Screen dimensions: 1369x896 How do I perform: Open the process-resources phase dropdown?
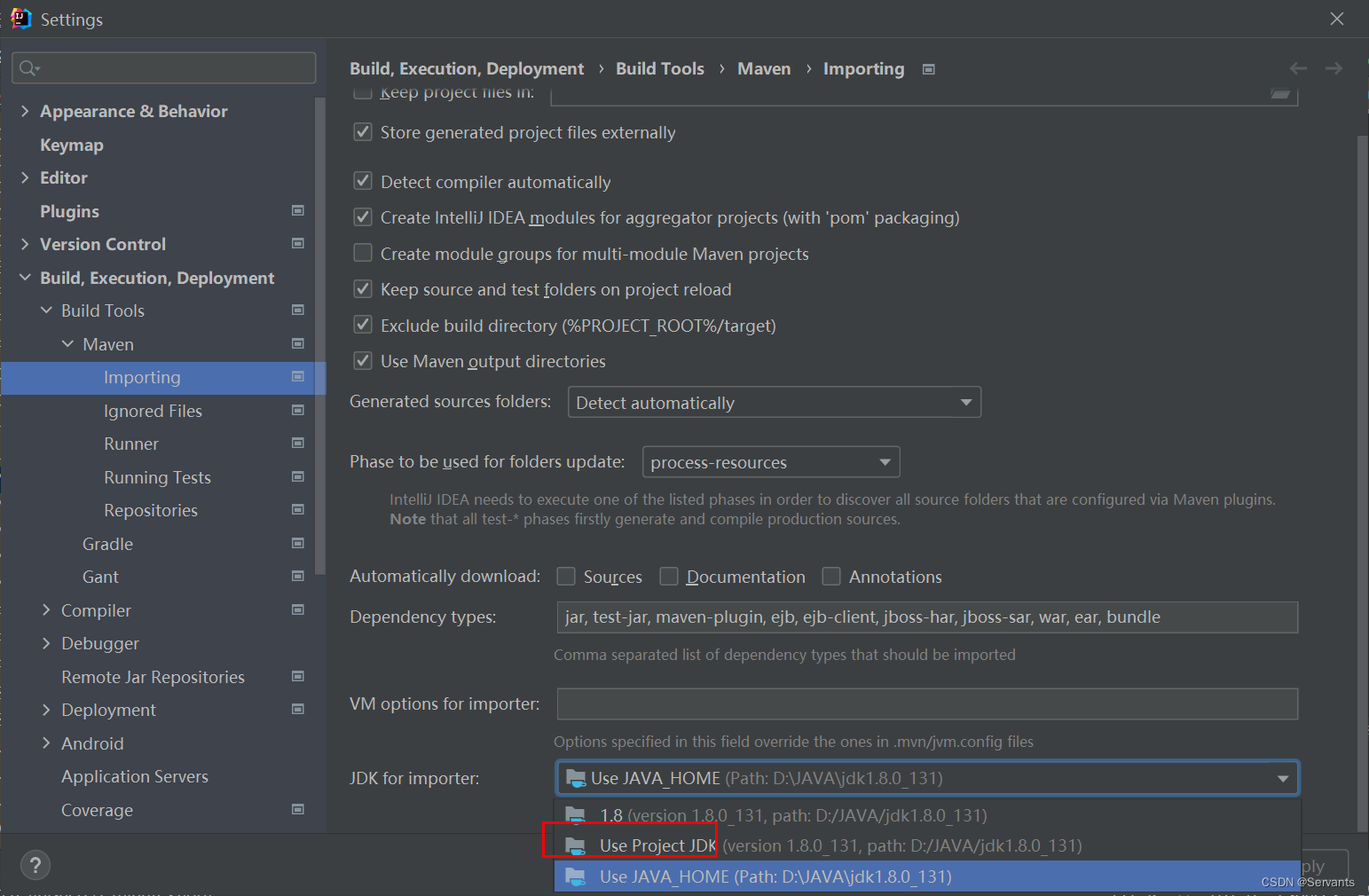click(x=771, y=462)
